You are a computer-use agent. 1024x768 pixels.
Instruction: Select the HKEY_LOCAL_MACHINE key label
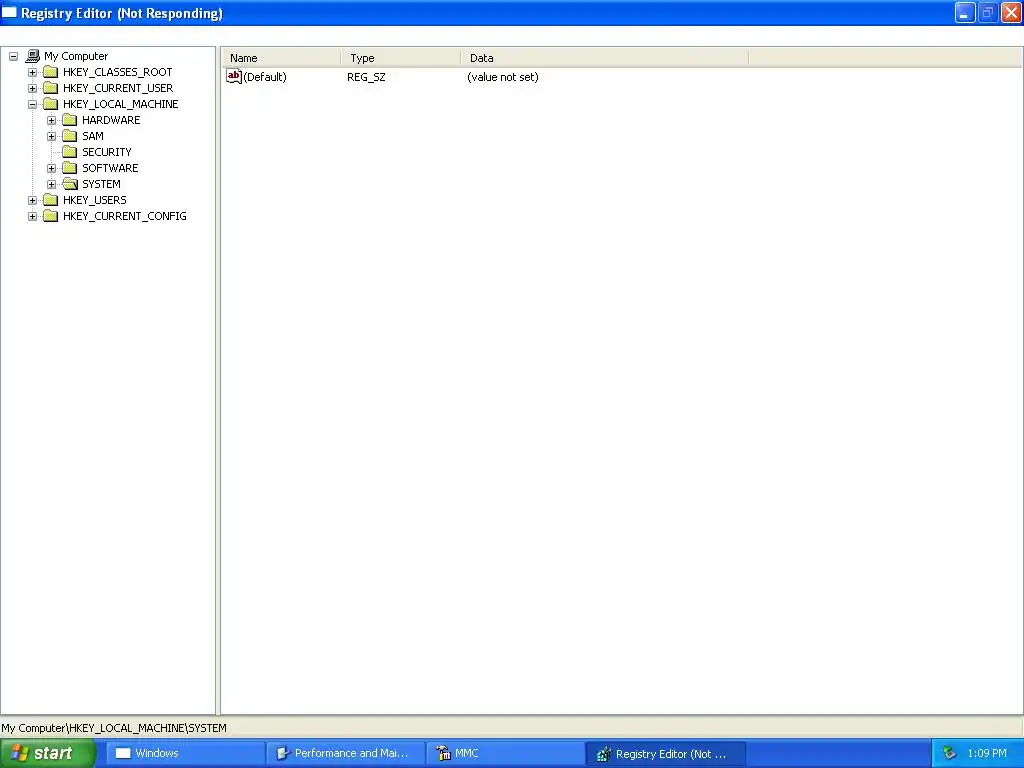point(121,104)
